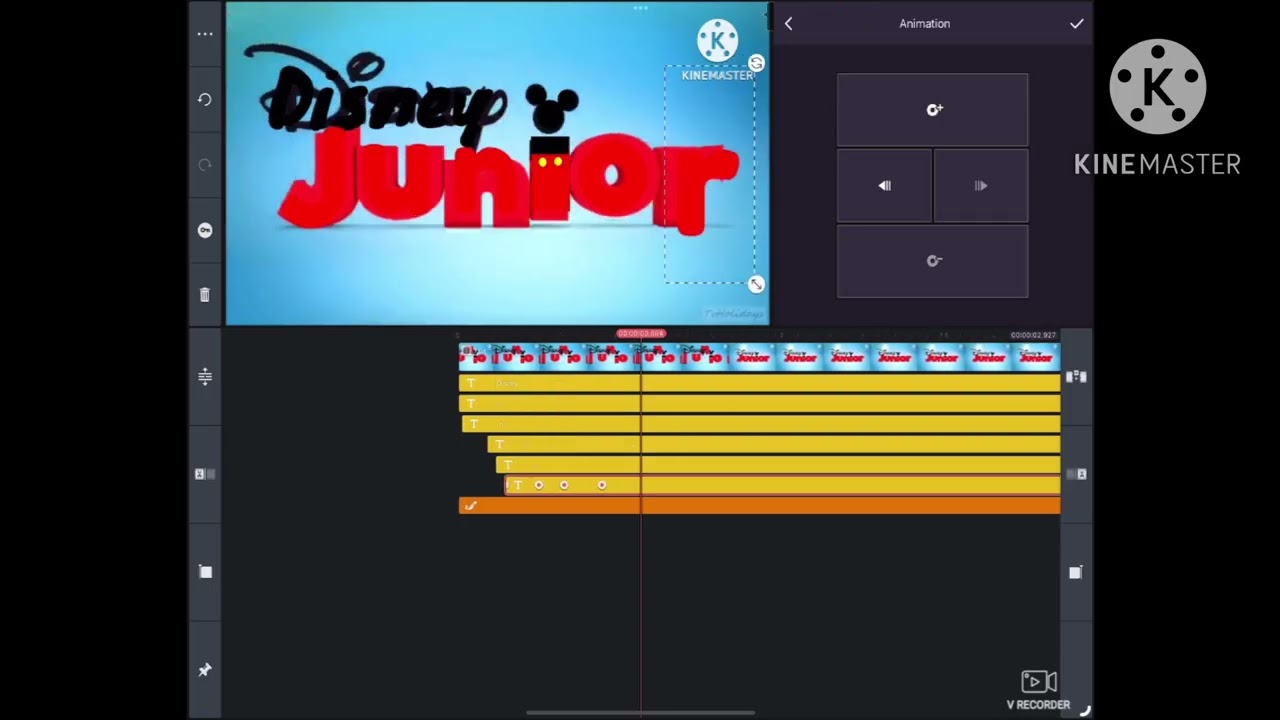This screenshot has width=1280, height=720.
Task: Click the total duration 00:00:02.927 text
Action: (1033, 335)
